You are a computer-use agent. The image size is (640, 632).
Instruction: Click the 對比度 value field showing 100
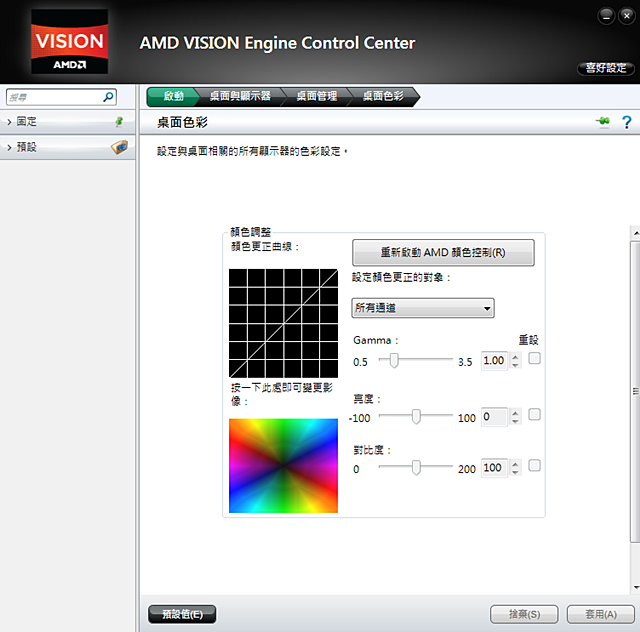(494, 468)
